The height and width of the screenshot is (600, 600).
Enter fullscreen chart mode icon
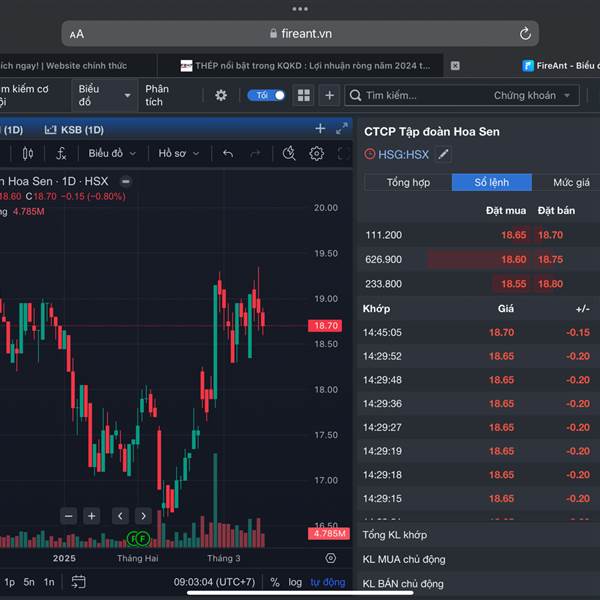(344, 154)
